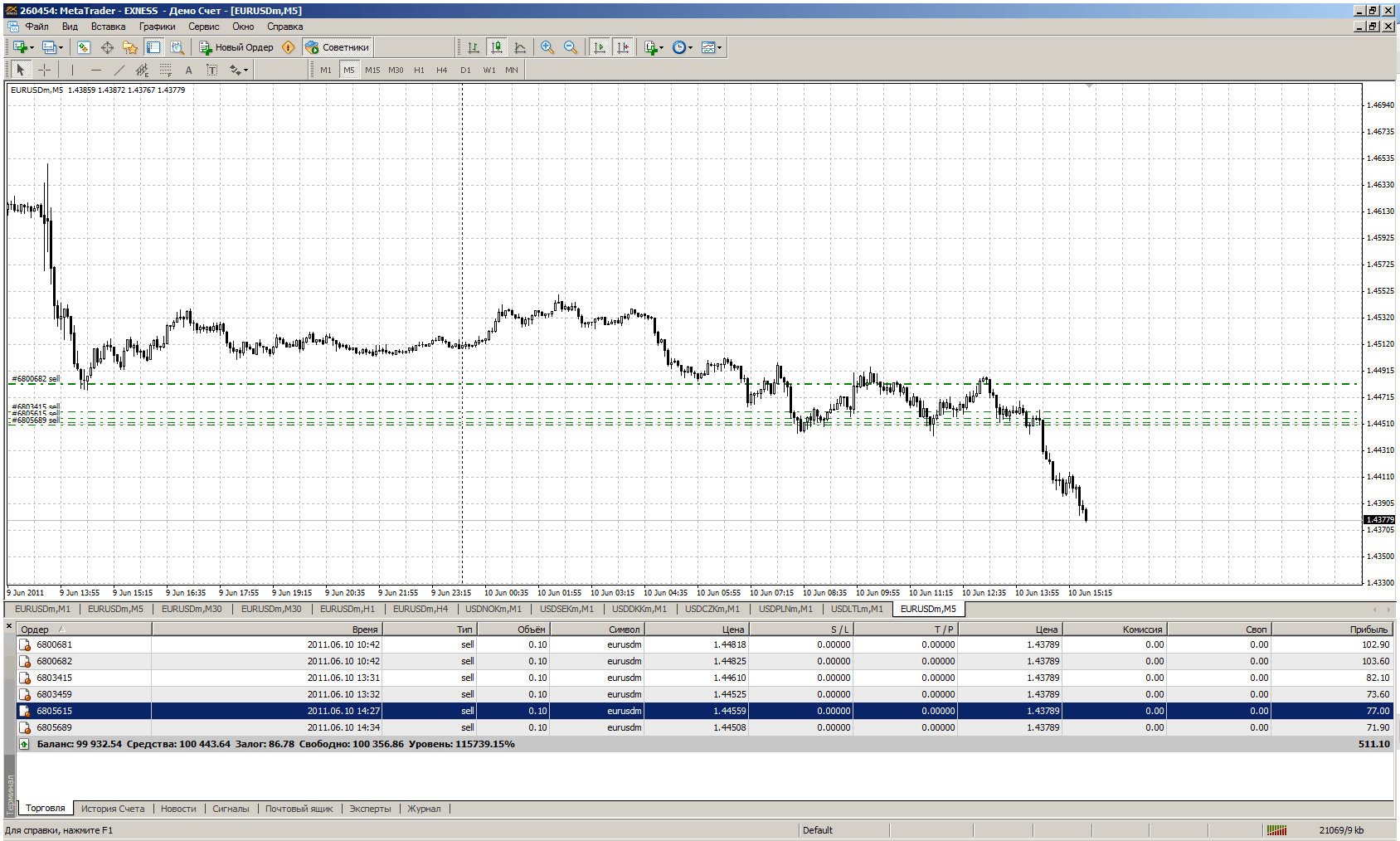Click the #6800682 sell level label on chart
The height and width of the screenshot is (841, 1400).
click(x=35, y=379)
